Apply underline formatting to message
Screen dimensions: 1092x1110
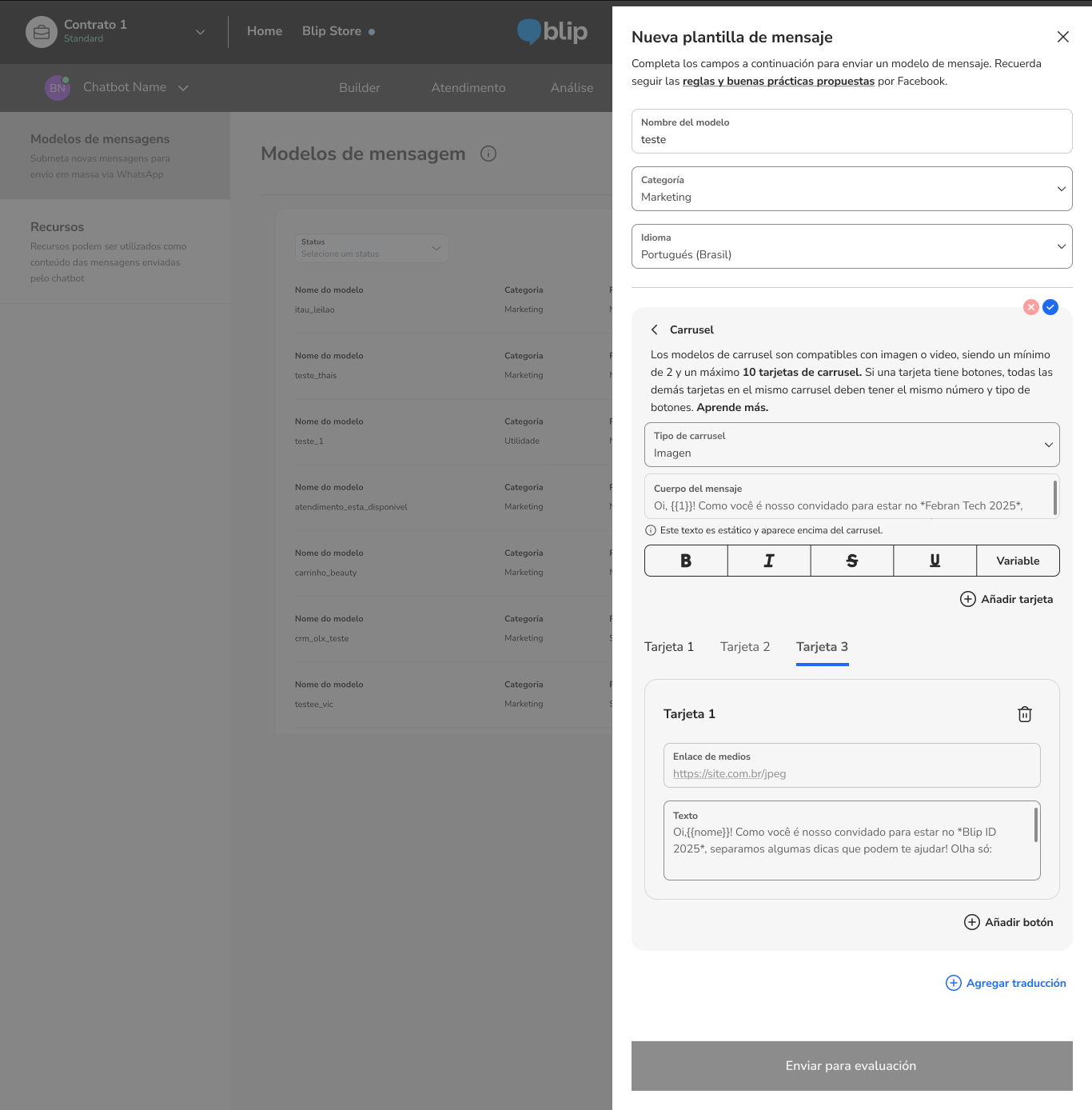click(935, 561)
